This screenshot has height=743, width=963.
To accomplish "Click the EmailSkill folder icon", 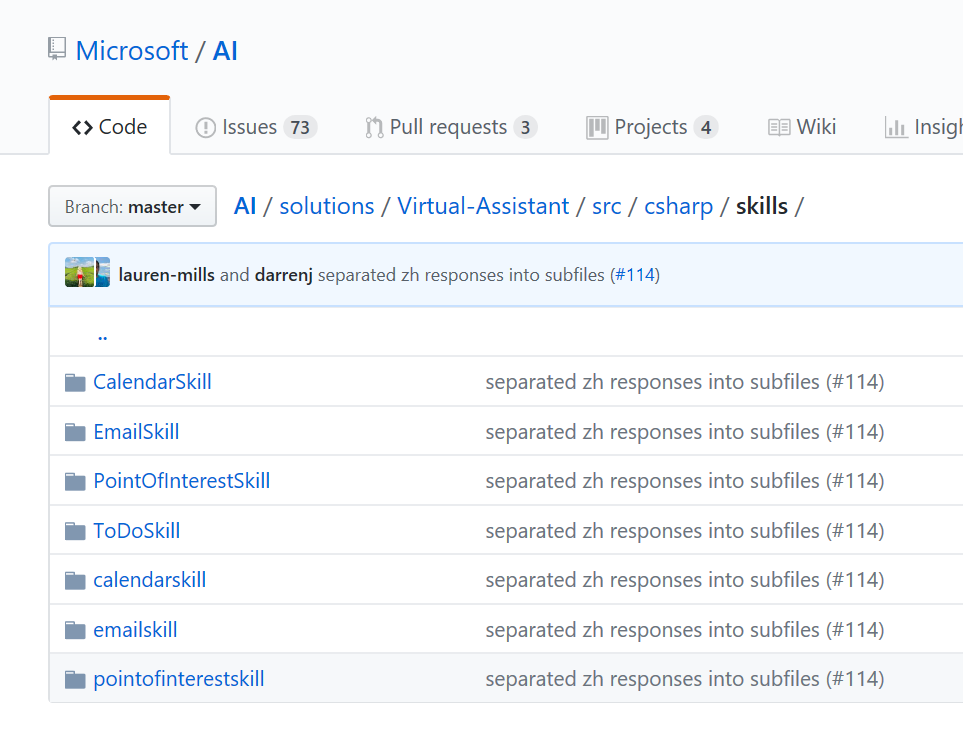I will (75, 432).
